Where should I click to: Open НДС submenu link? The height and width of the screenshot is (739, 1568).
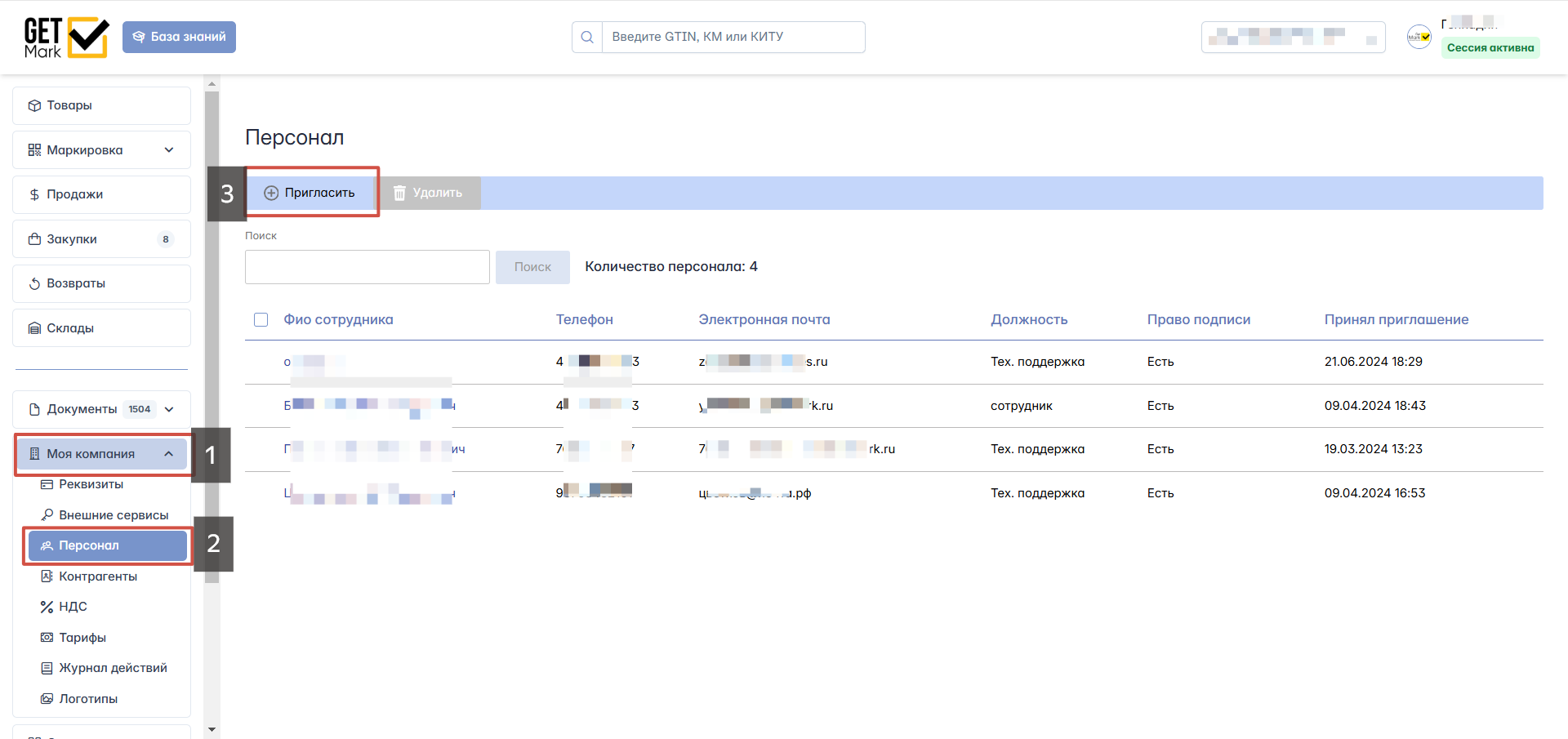(x=73, y=607)
